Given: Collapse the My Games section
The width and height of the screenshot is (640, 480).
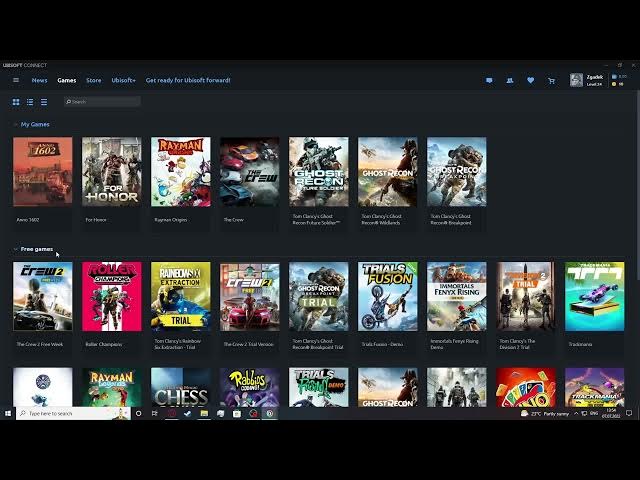Looking at the screenshot, I should [x=16, y=125].
